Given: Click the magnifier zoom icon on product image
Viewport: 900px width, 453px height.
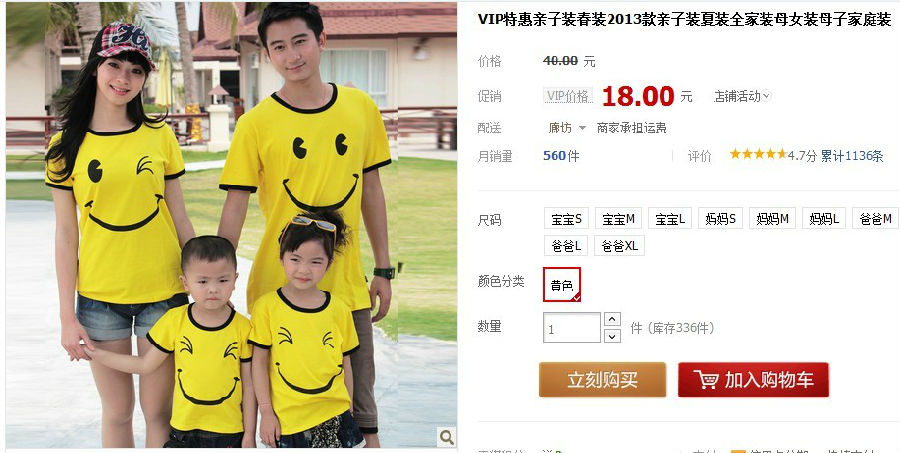Looking at the screenshot, I should pos(447,437).
